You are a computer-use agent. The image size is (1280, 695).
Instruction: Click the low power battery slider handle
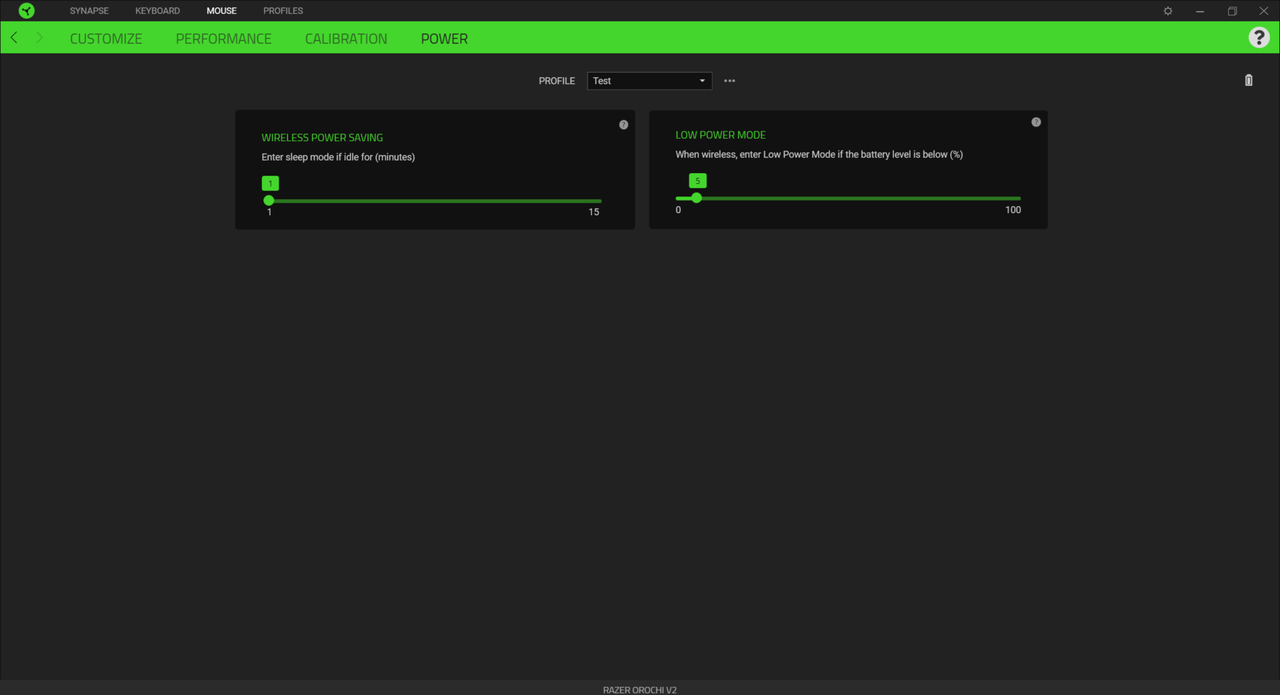(x=697, y=198)
